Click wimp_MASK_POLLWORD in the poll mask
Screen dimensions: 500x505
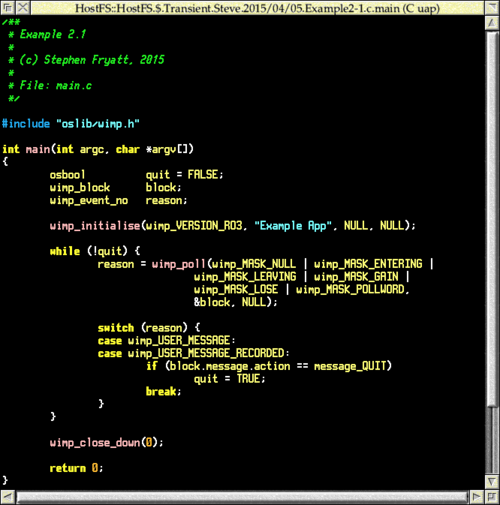pos(350,289)
